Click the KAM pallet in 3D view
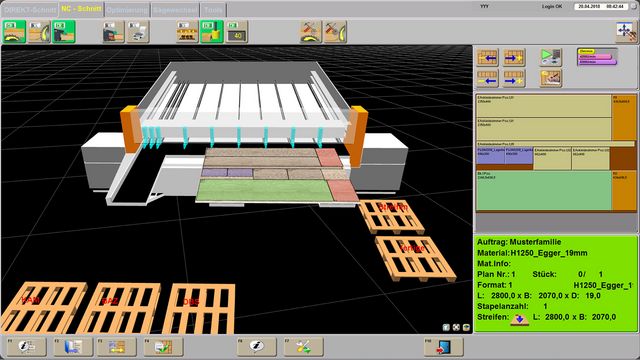The image size is (640, 360). 43,307
